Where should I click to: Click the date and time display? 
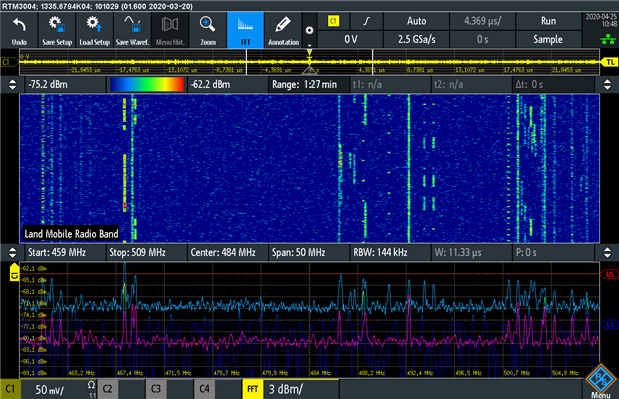pos(601,21)
